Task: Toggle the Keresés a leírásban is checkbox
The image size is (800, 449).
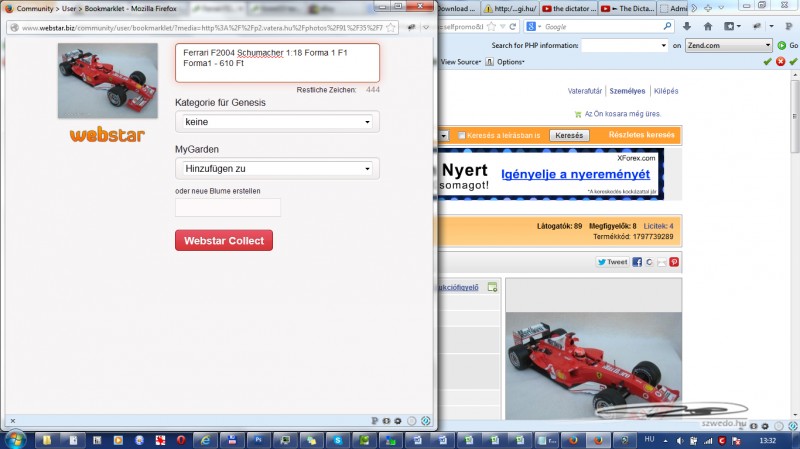Action: (x=461, y=135)
